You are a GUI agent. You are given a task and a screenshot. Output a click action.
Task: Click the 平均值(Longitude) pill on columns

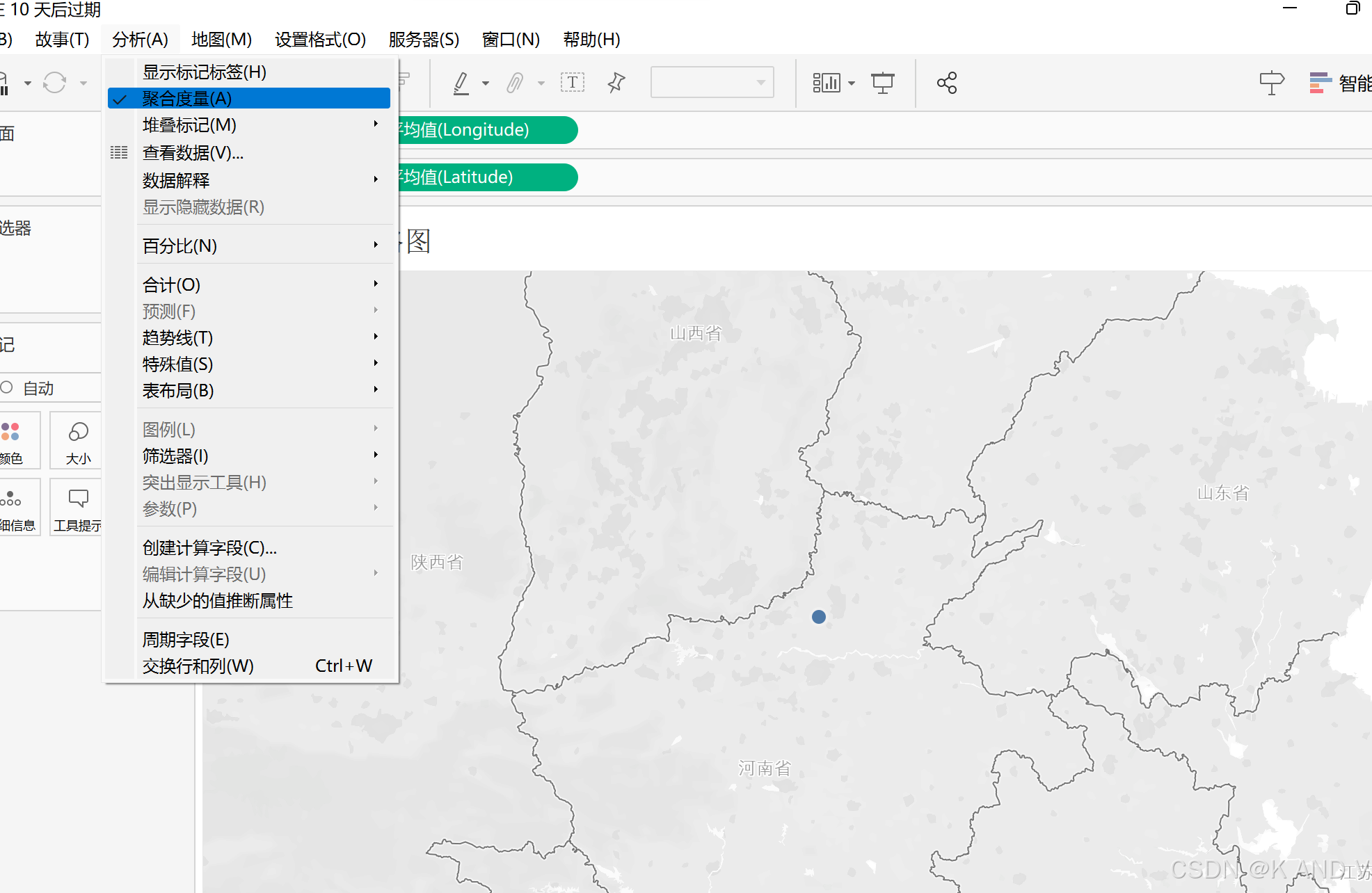487,130
